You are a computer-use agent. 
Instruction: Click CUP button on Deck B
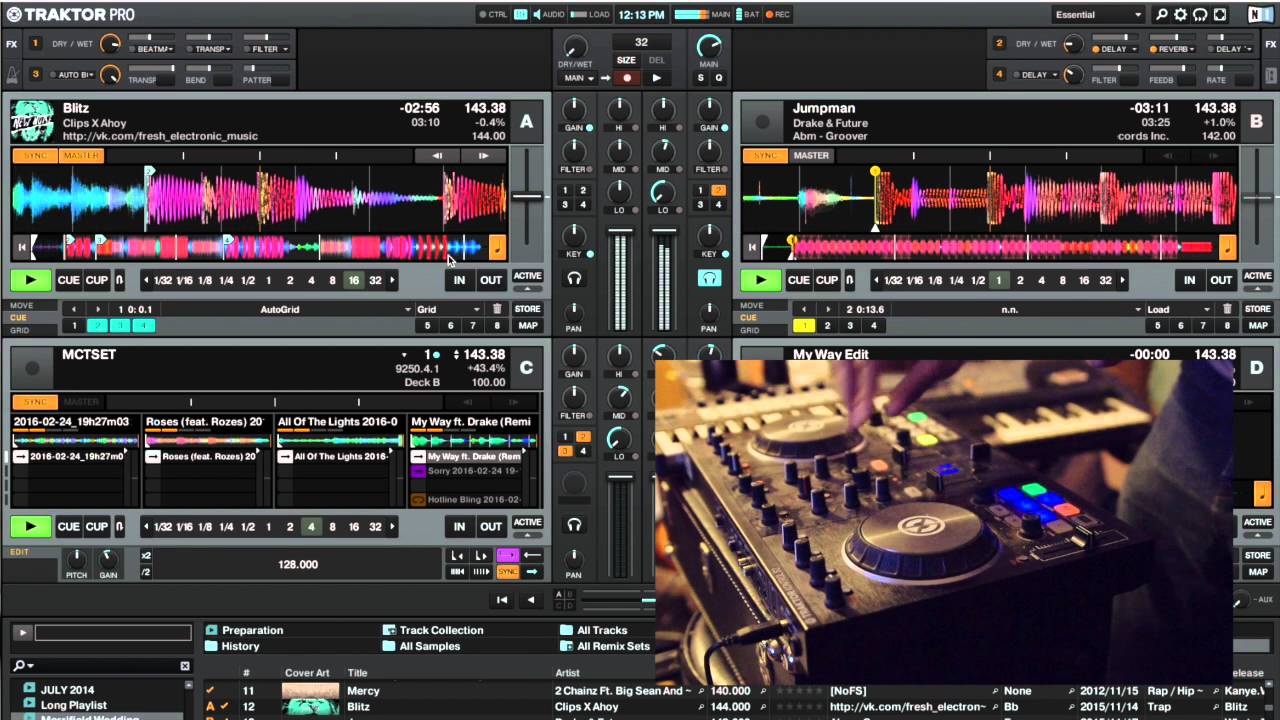[827, 281]
